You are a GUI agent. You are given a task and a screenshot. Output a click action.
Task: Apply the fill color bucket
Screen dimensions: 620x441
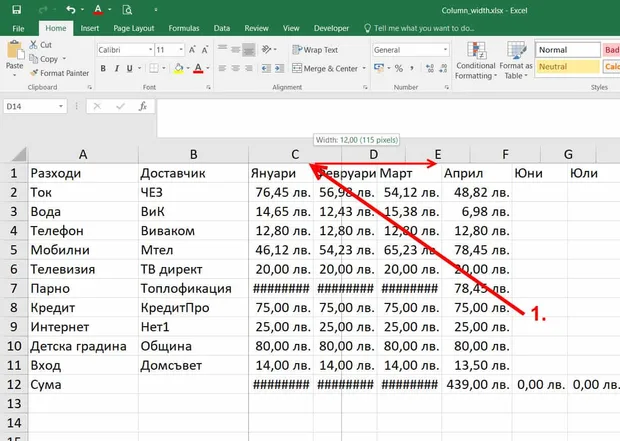179,68
